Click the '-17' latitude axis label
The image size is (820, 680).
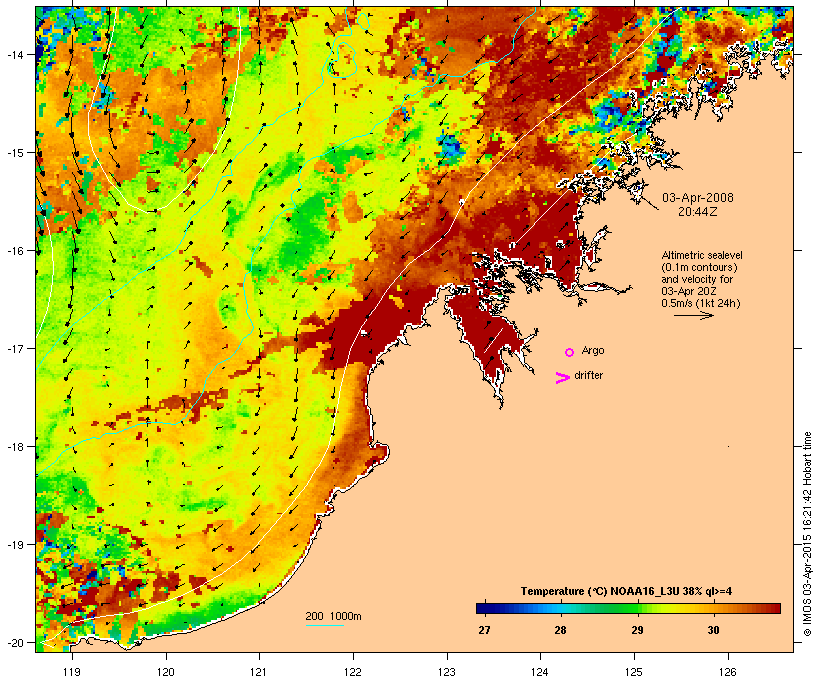(15, 348)
